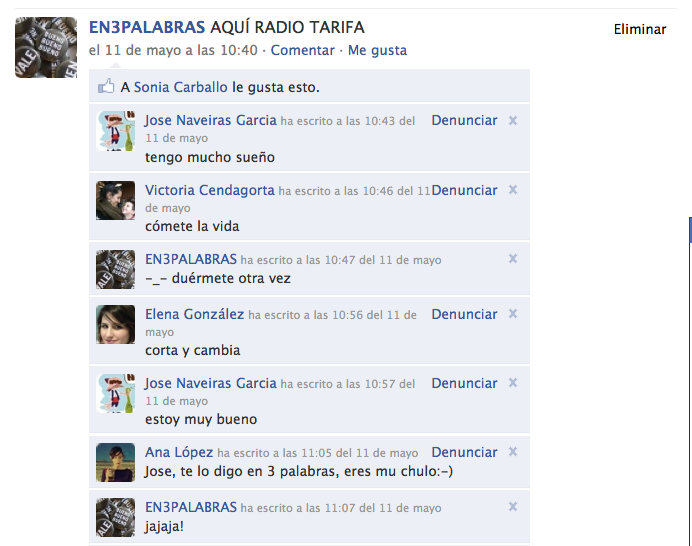Screen dimensions: 692x546
Task: Open Victoria Cendagorta's avatar photo
Action: [116, 200]
